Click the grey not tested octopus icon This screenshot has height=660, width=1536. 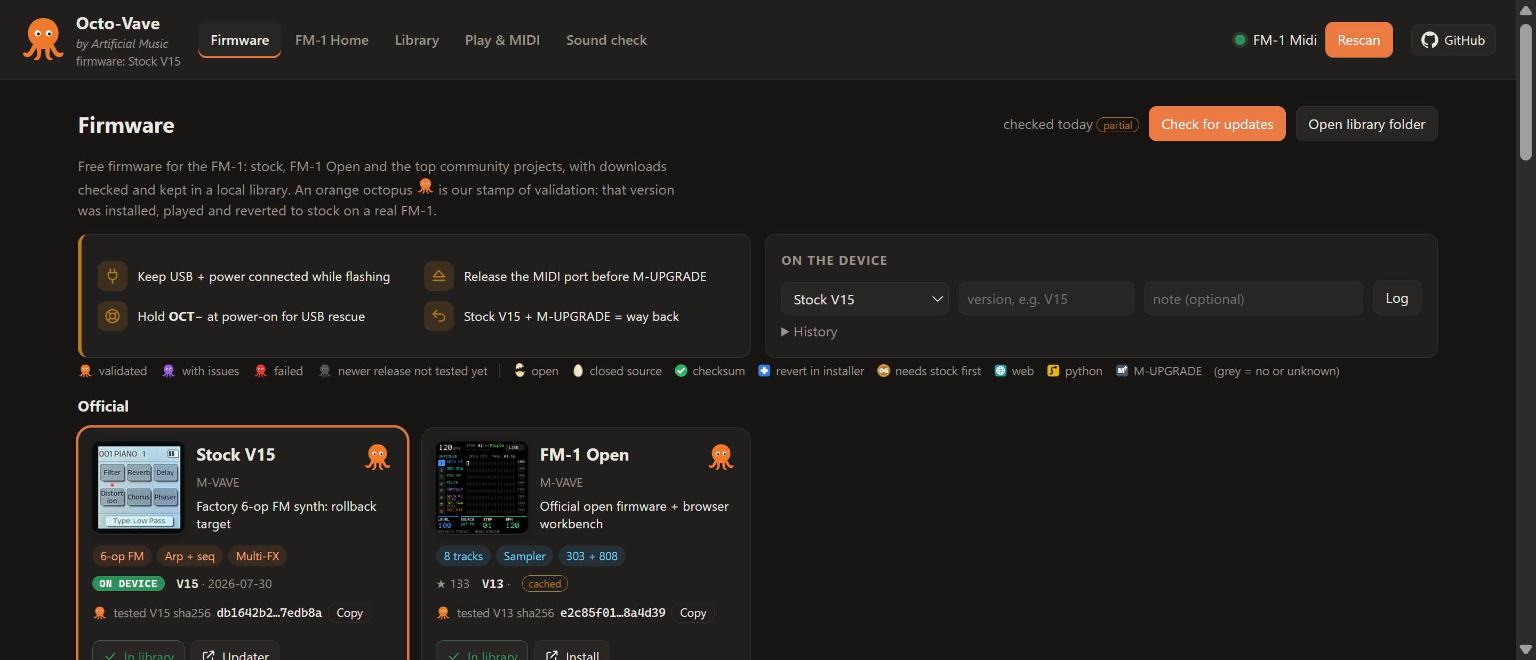(324, 371)
